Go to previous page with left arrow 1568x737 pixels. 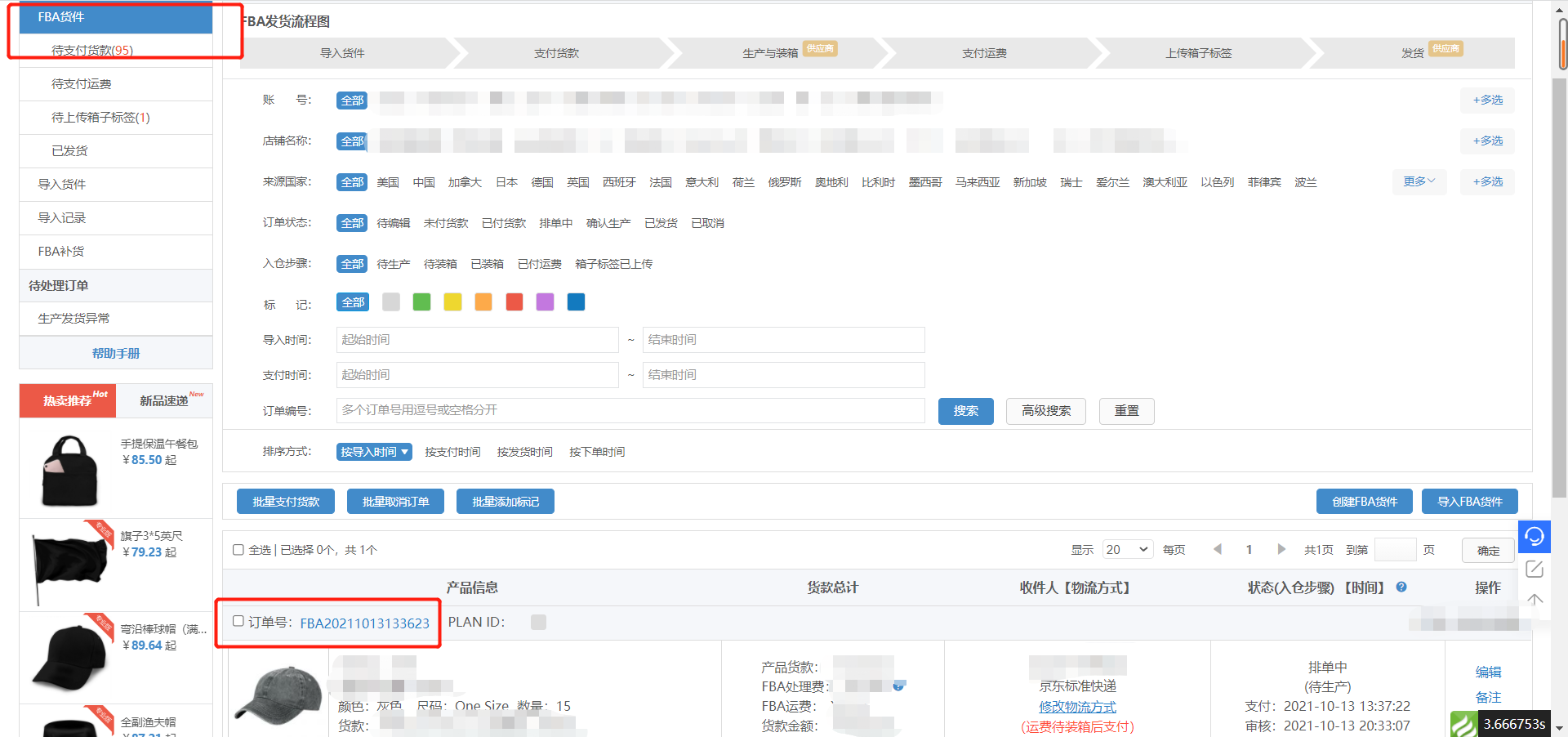click(1218, 550)
